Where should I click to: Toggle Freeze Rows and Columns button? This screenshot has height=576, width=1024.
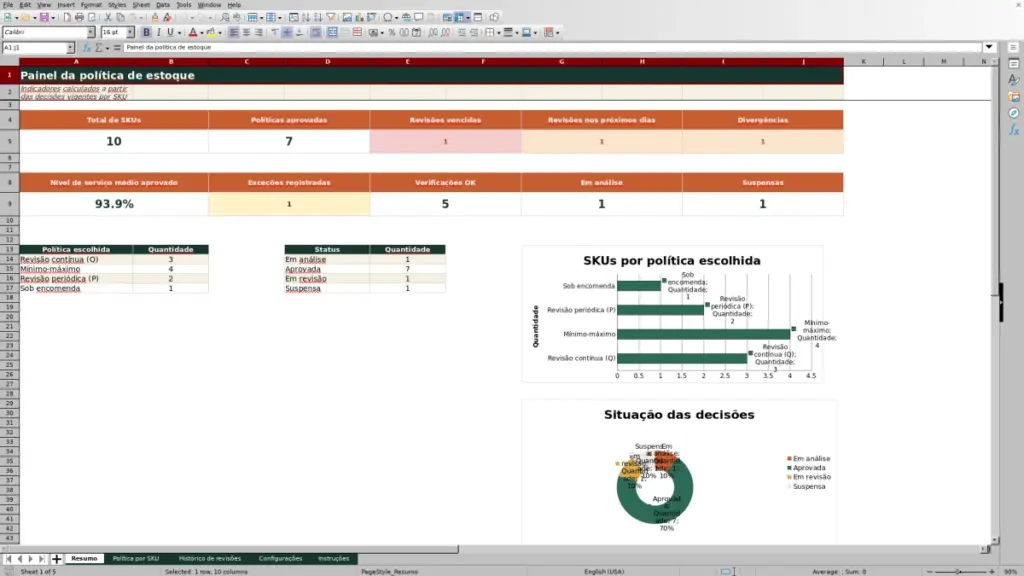pos(460,18)
